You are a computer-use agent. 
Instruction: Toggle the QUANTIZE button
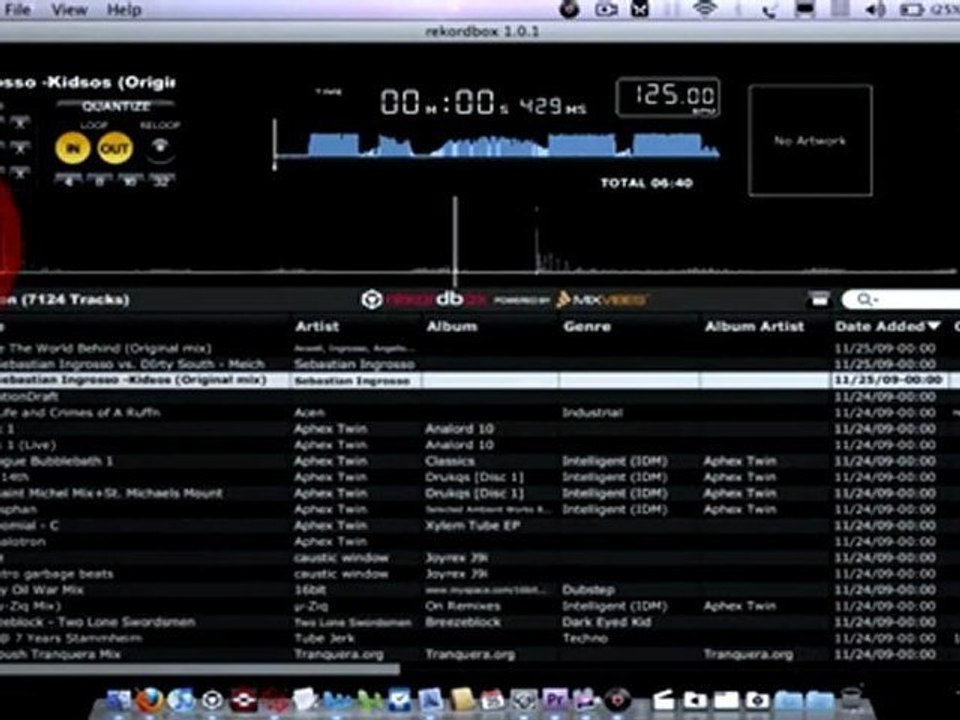pos(116,106)
